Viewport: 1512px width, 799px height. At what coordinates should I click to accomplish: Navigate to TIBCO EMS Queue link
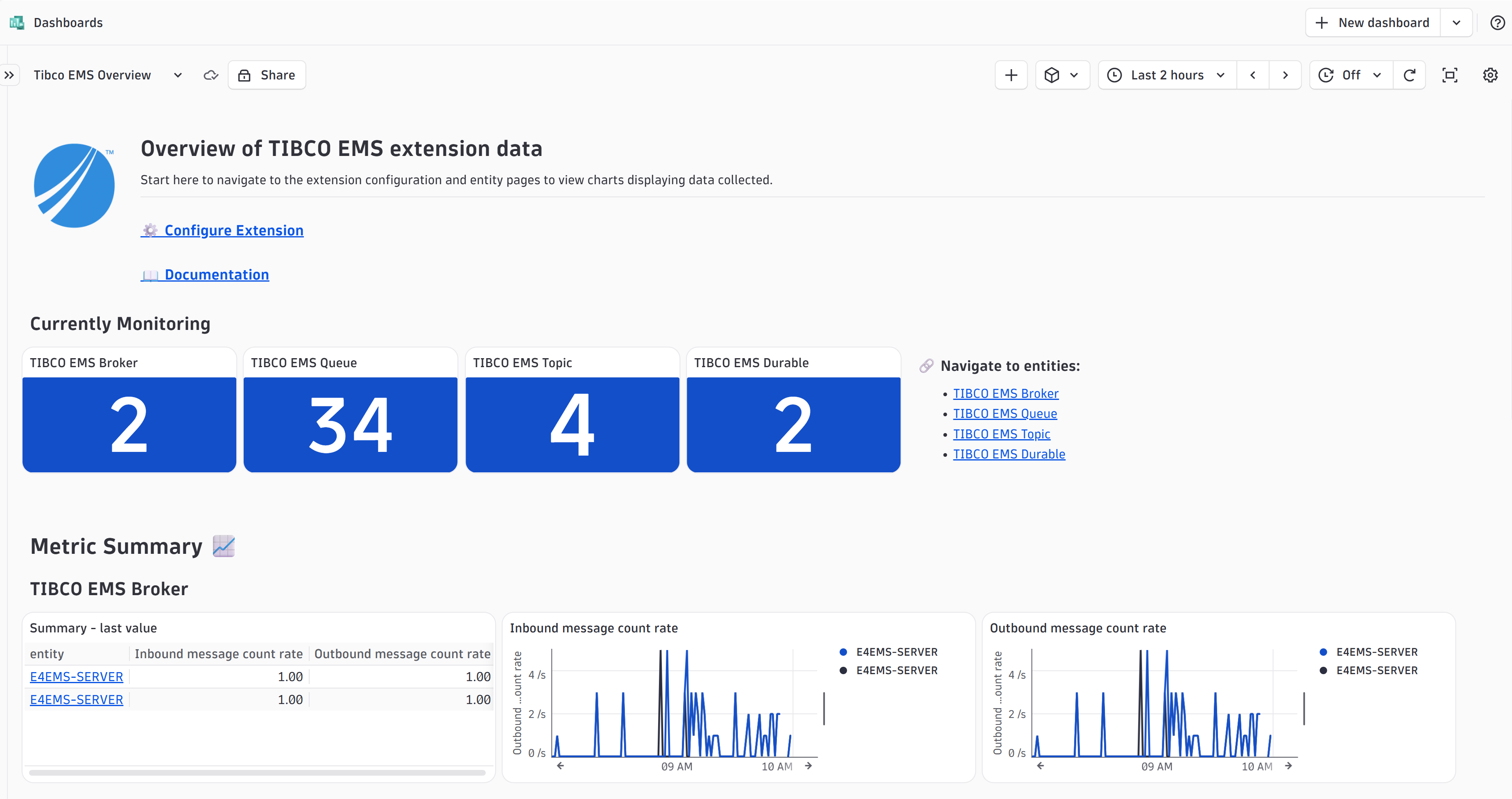pos(1005,413)
